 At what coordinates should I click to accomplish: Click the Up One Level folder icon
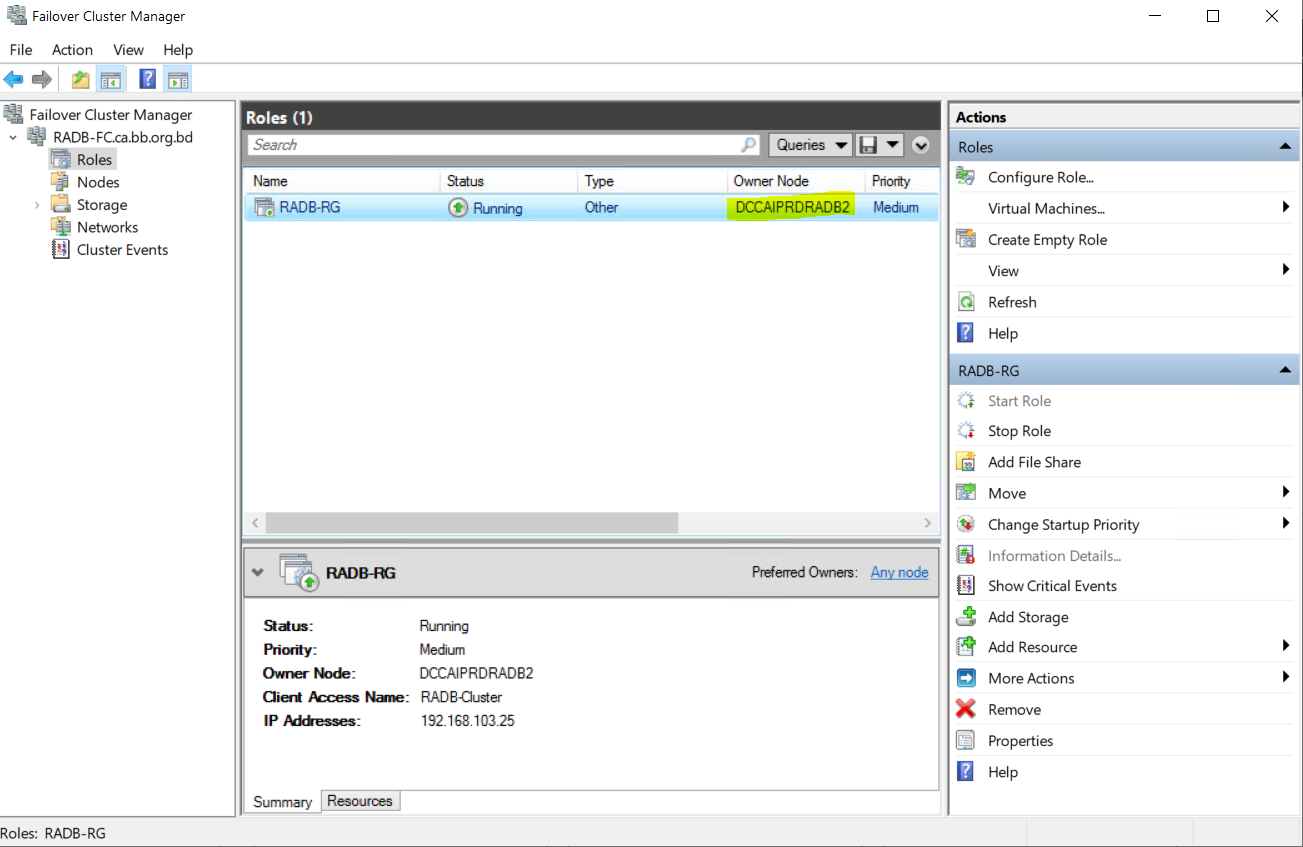[x=81, y=79]
